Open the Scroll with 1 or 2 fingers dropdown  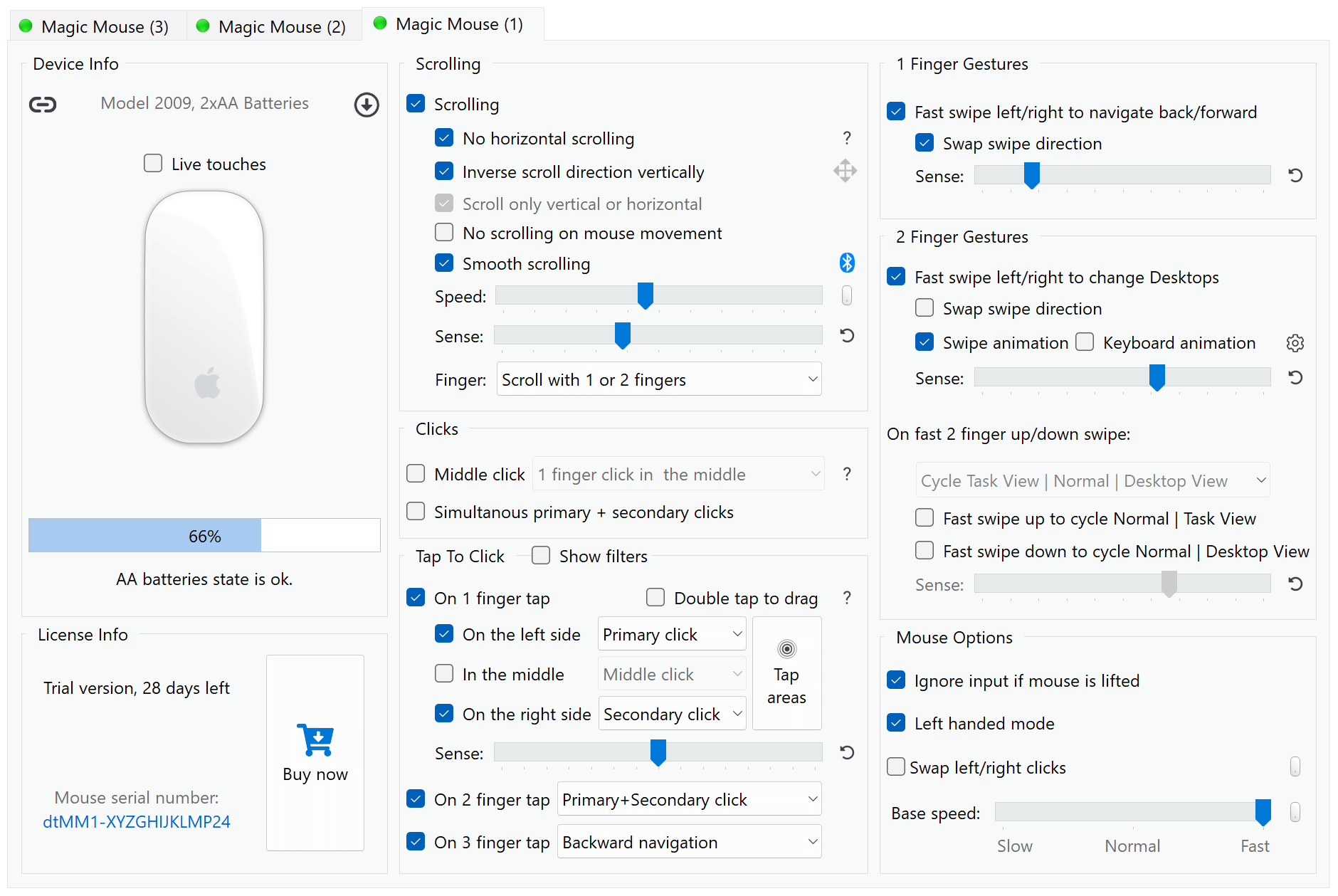click(x=658, y=379)
